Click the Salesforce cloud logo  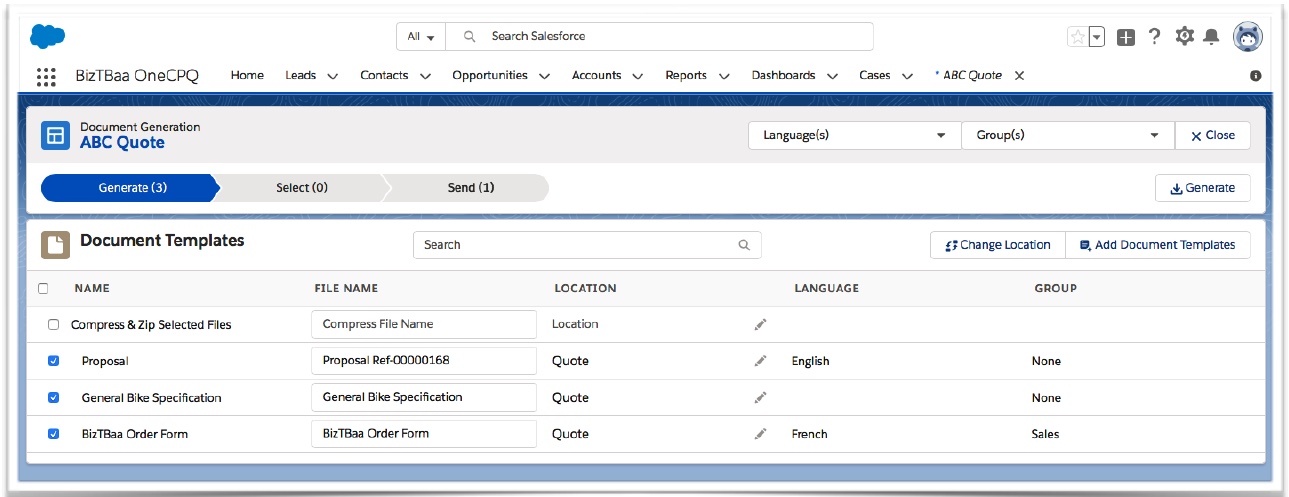click(x=47, y=37)
